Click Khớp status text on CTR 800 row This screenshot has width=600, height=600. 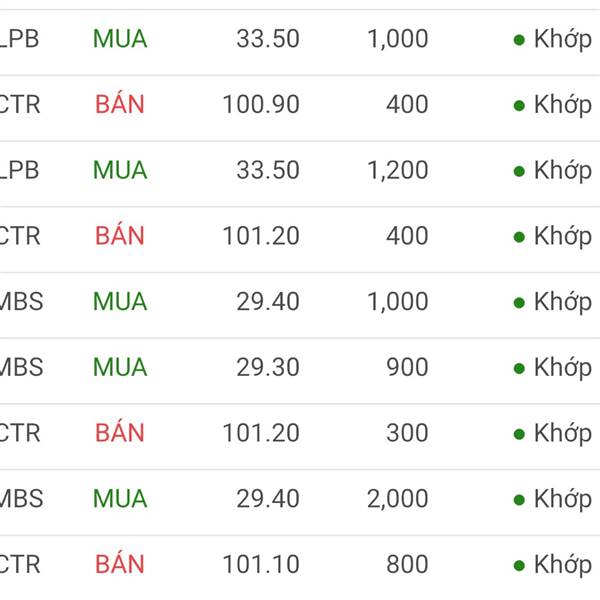[563, 566]
